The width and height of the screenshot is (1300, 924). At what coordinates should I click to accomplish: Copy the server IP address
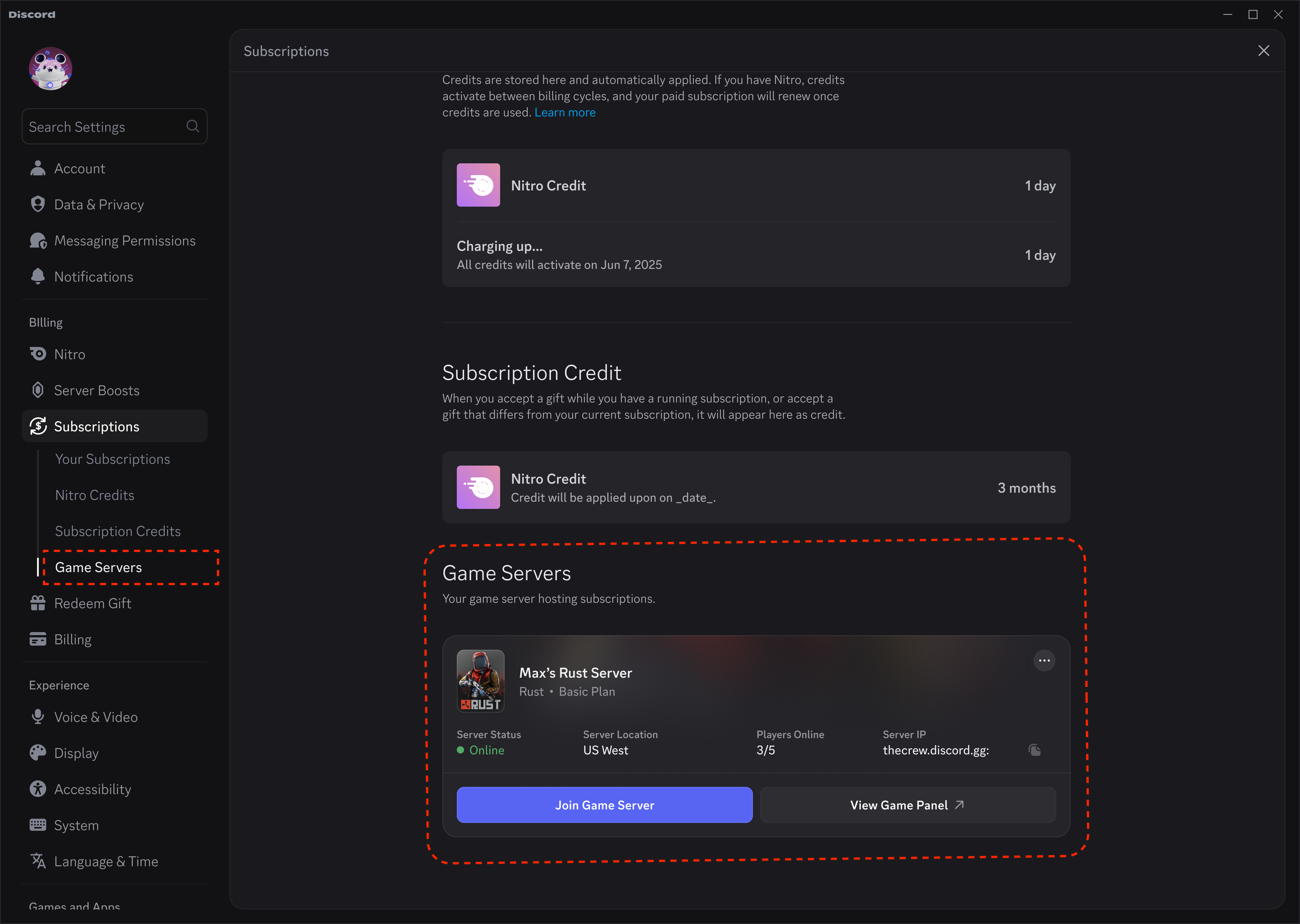tap(1035, 750)
